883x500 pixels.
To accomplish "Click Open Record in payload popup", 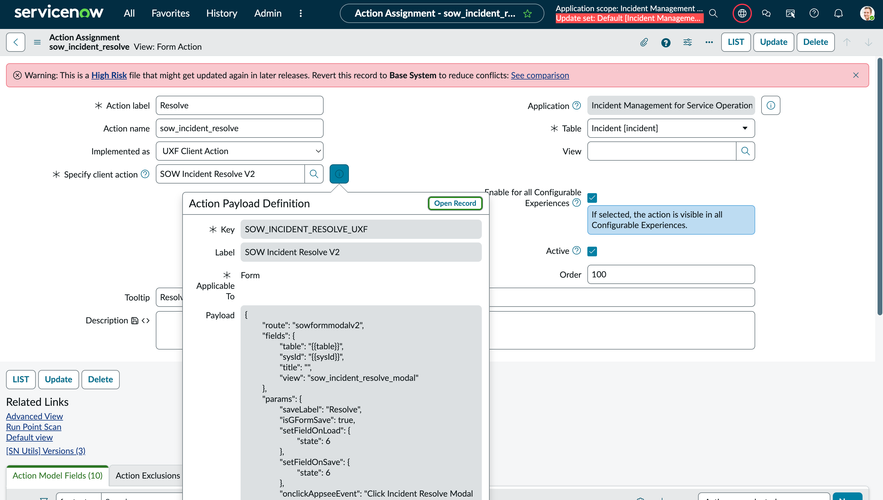I will point(455,203).
